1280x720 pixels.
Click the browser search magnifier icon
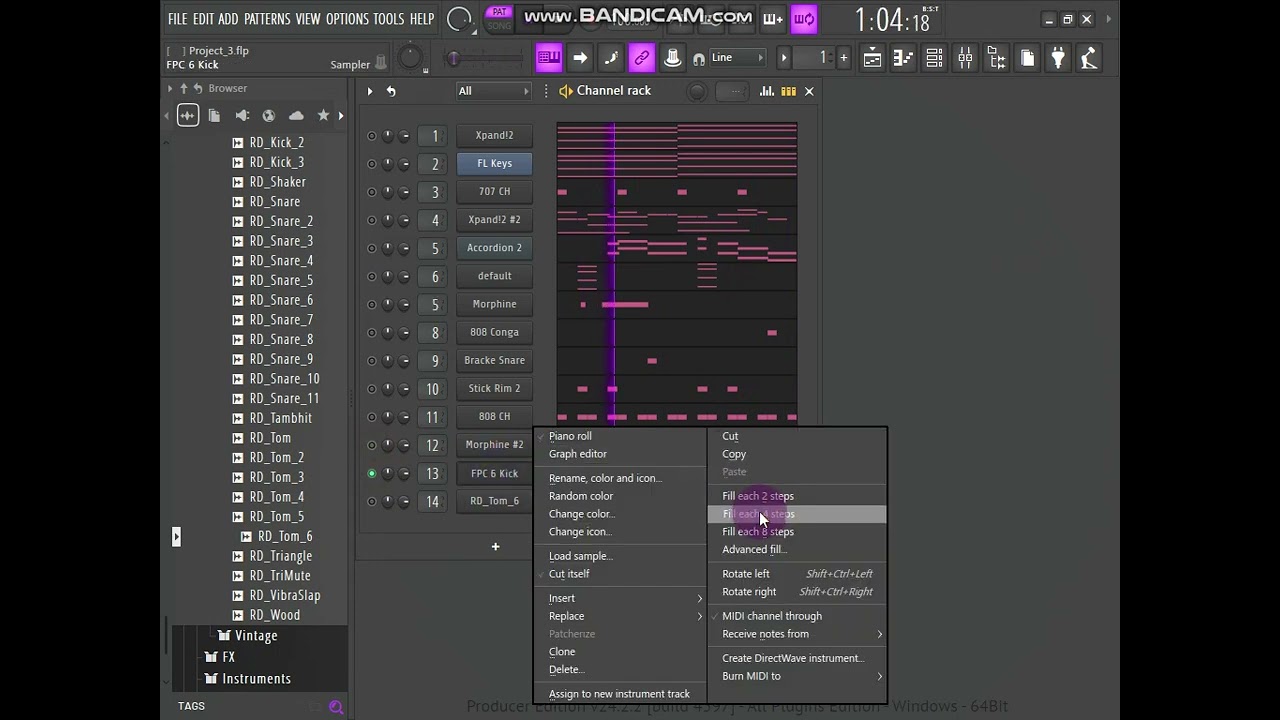click(336, 707)
